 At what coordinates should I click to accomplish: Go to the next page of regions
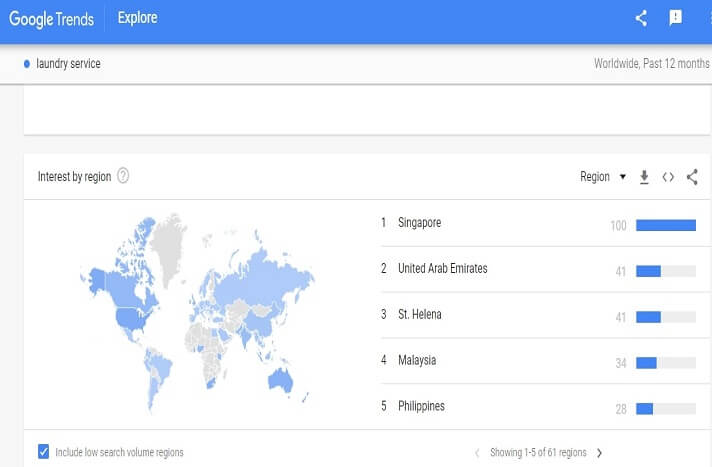(599, 453)
